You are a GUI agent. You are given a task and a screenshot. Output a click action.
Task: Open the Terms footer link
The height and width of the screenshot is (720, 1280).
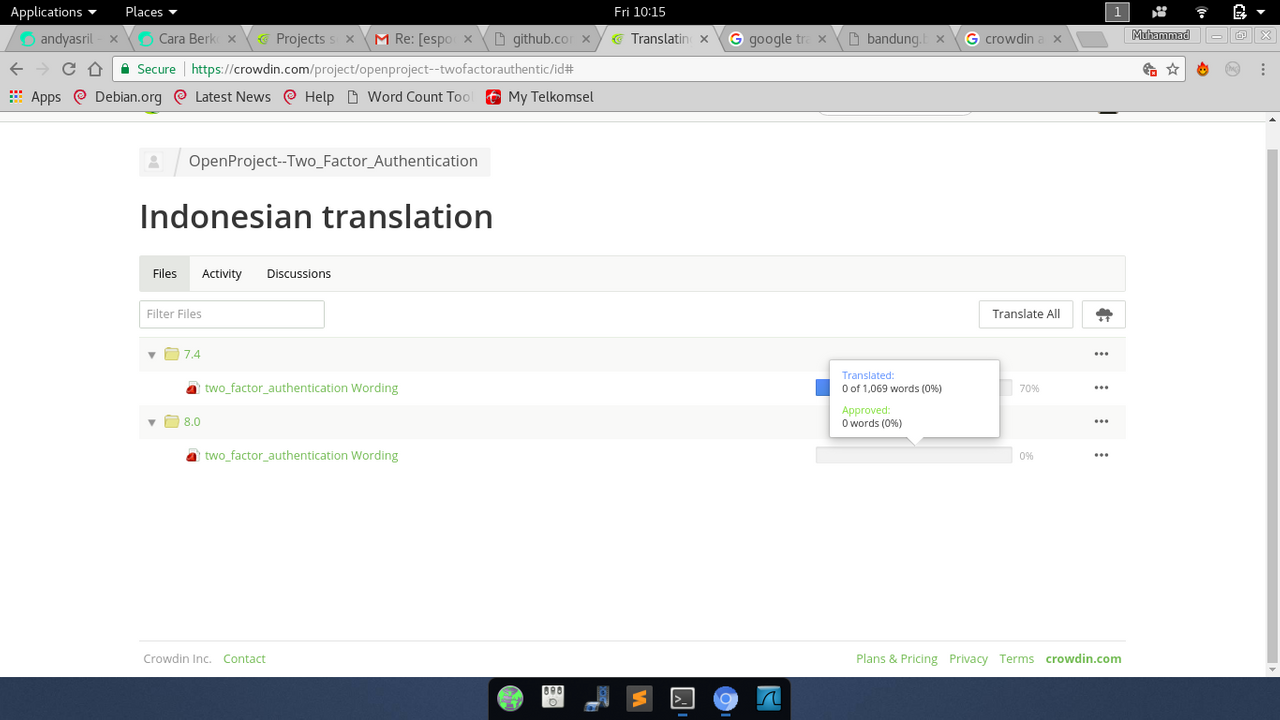(1016, 659)
